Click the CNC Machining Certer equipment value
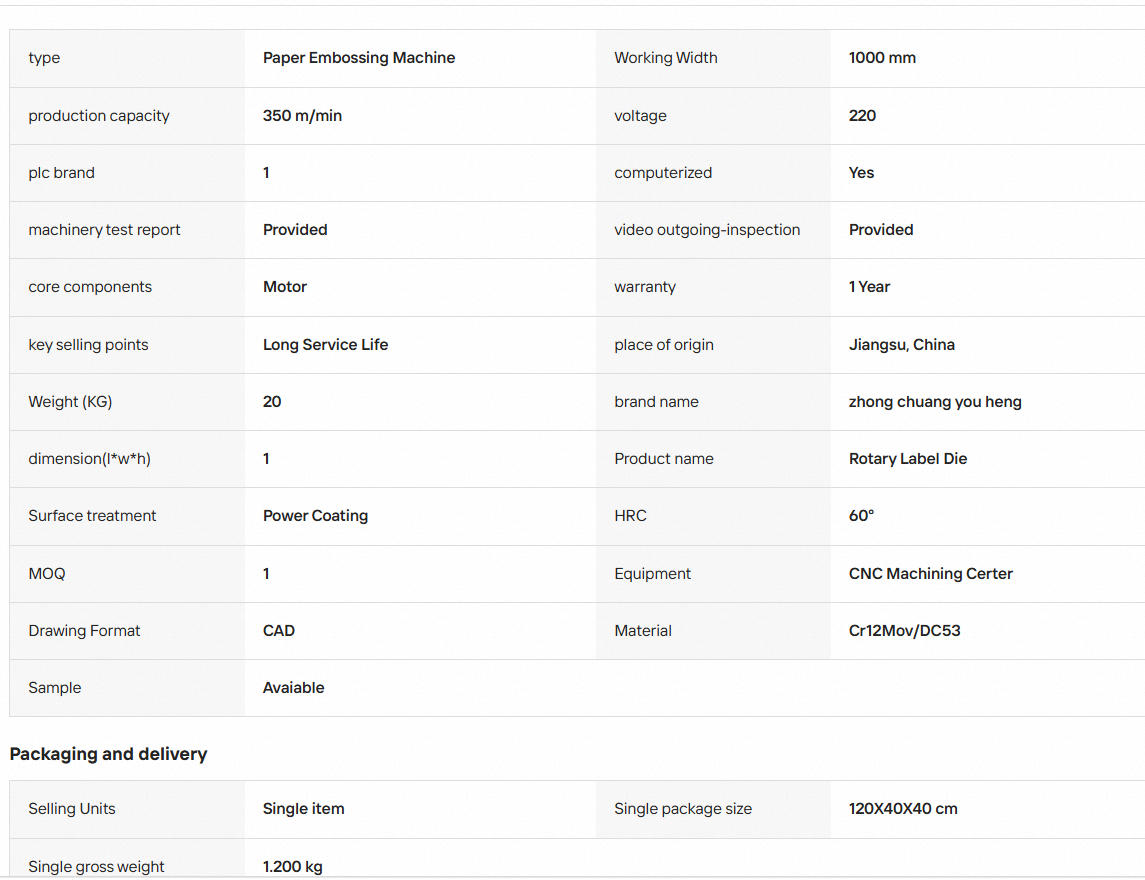This screenshot has width=1145, height=880. pos(930,573)
